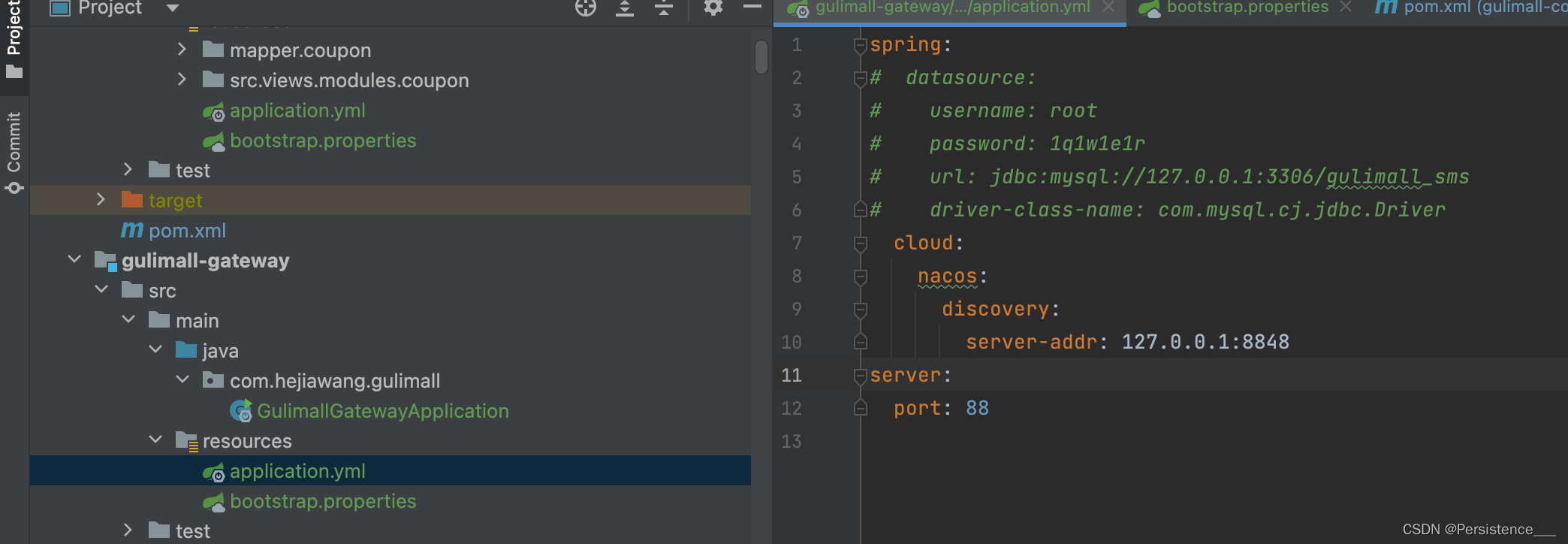Select bootstrap.properties above the target folder
This screenshot has width=1568, height=544.
[323, 141]
